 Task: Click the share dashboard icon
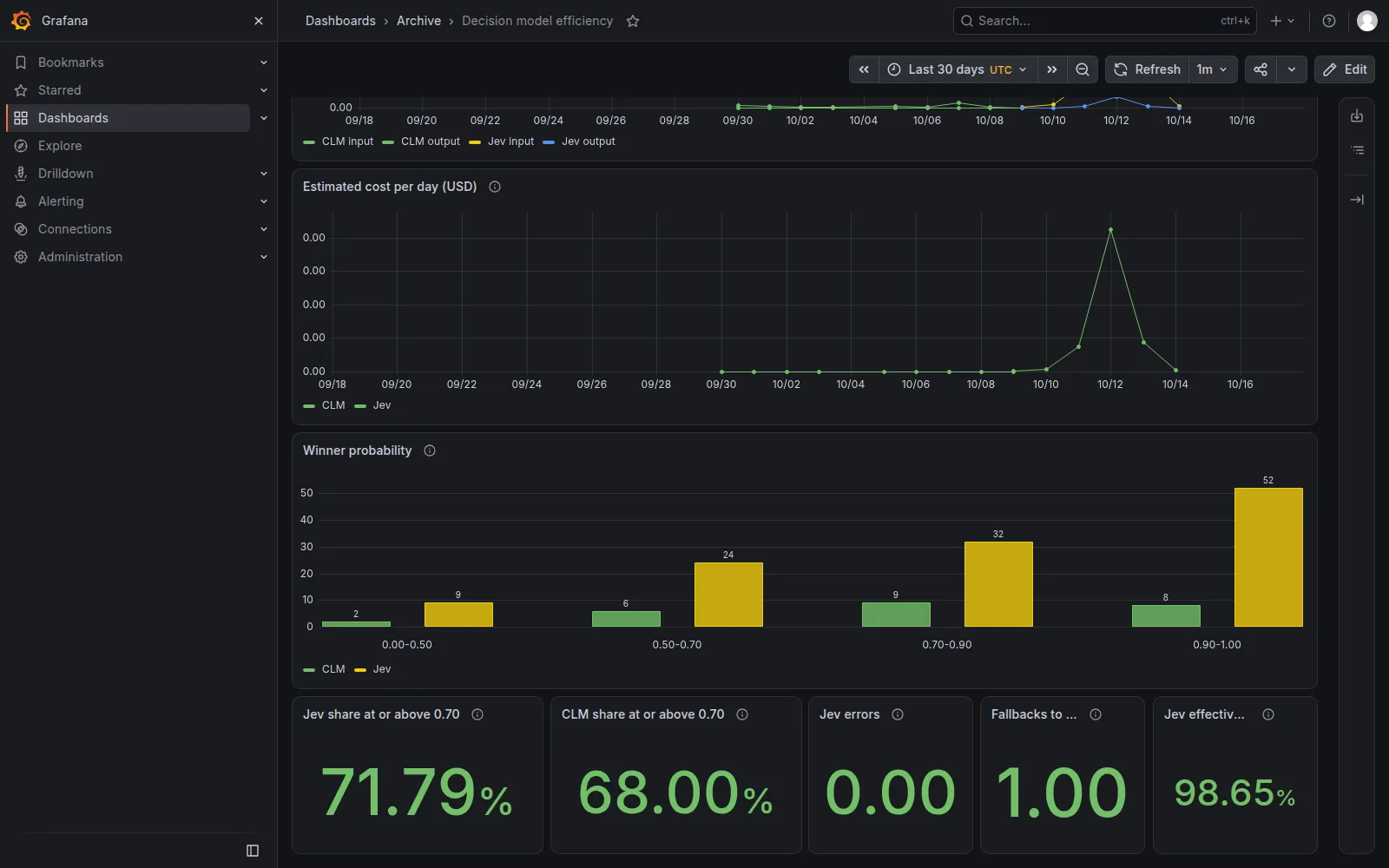tap(1261, 69)
